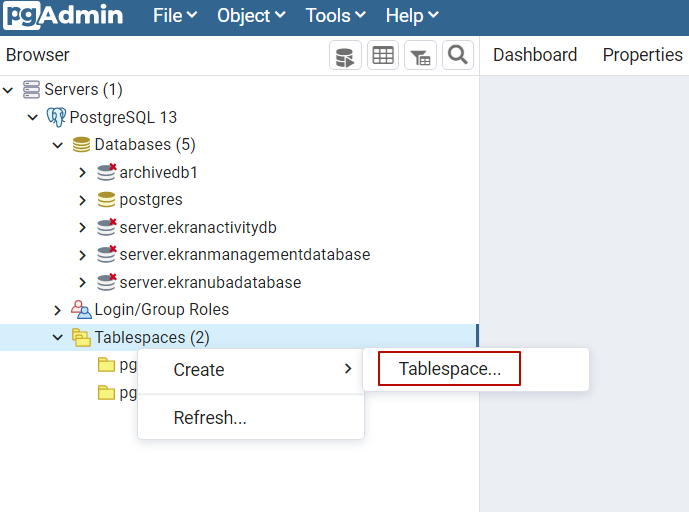Expand the Login/Group Roles node
This screenshot has height=512, width=689.
[x=58, y=310]
